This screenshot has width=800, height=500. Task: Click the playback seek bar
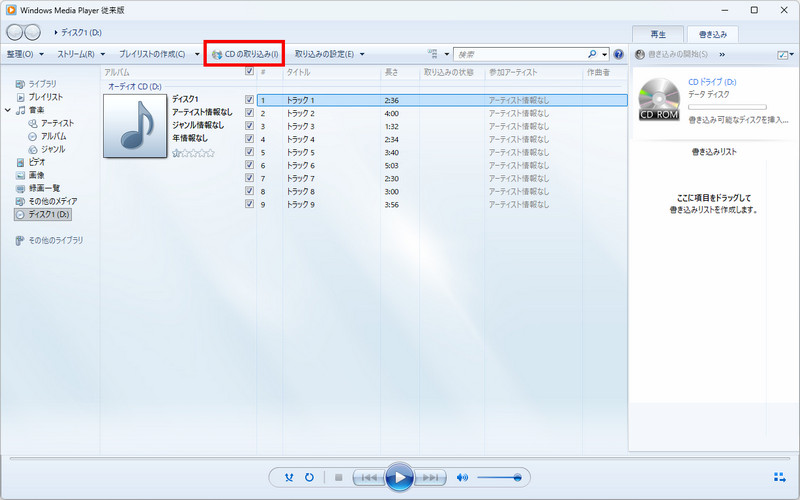point(399,459)
